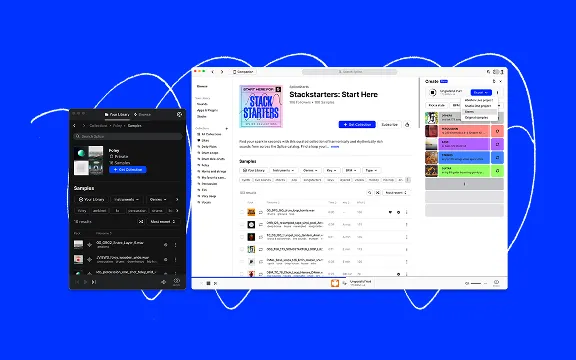The width and height of the screenshot is (576, 360).
Task: Click the Subscribe button
Action: pos(389,125)
